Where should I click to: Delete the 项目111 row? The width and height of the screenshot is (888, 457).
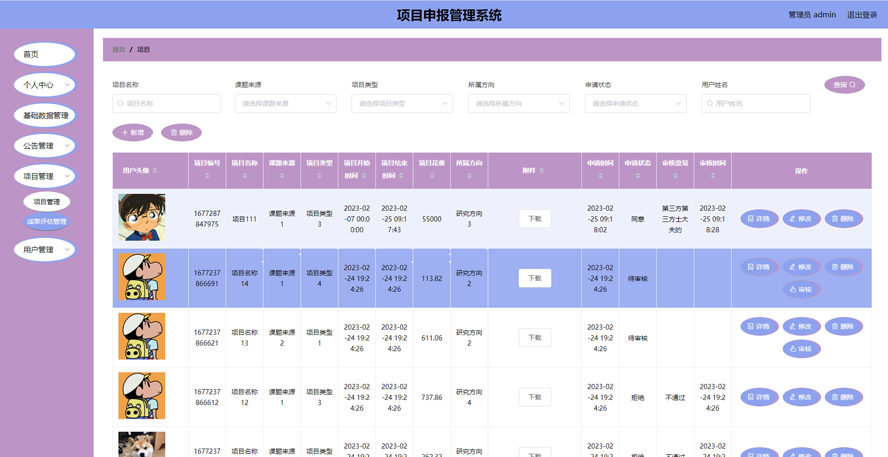point(843,219)
